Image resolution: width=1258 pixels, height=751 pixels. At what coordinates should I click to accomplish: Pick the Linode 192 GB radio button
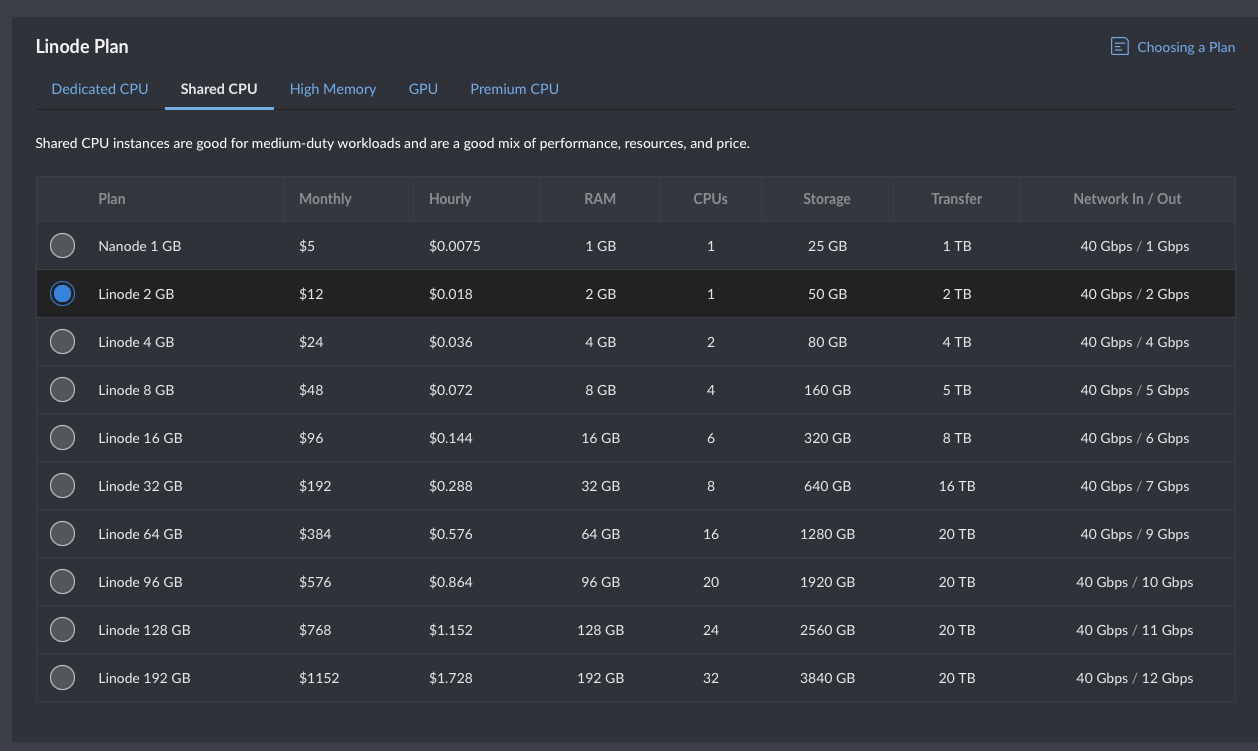tap(62, 677)
